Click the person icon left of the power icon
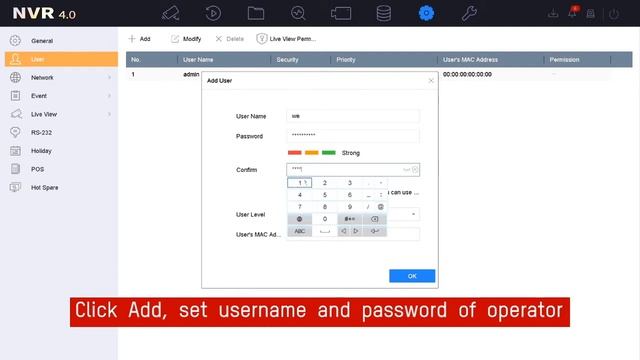Image resolution: width=640 pixels, height=360 pixels. click(x=591, y=14)
